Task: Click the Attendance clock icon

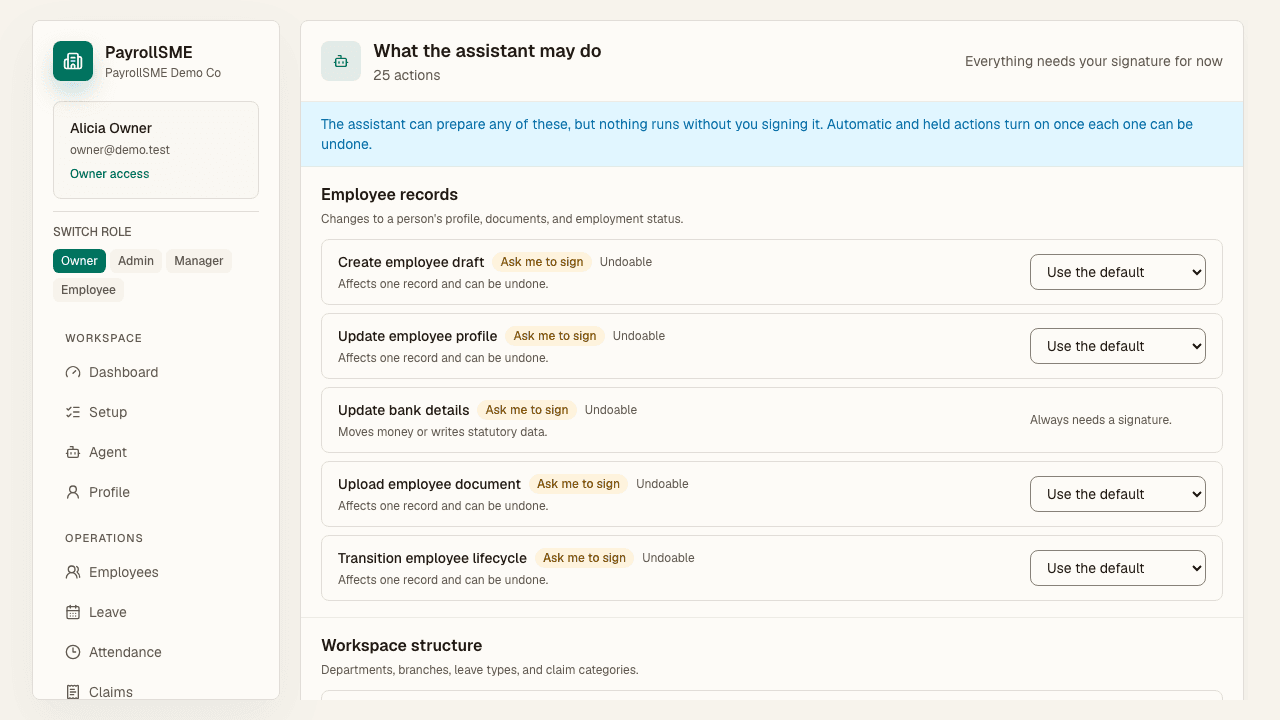Action: [73, 652]
